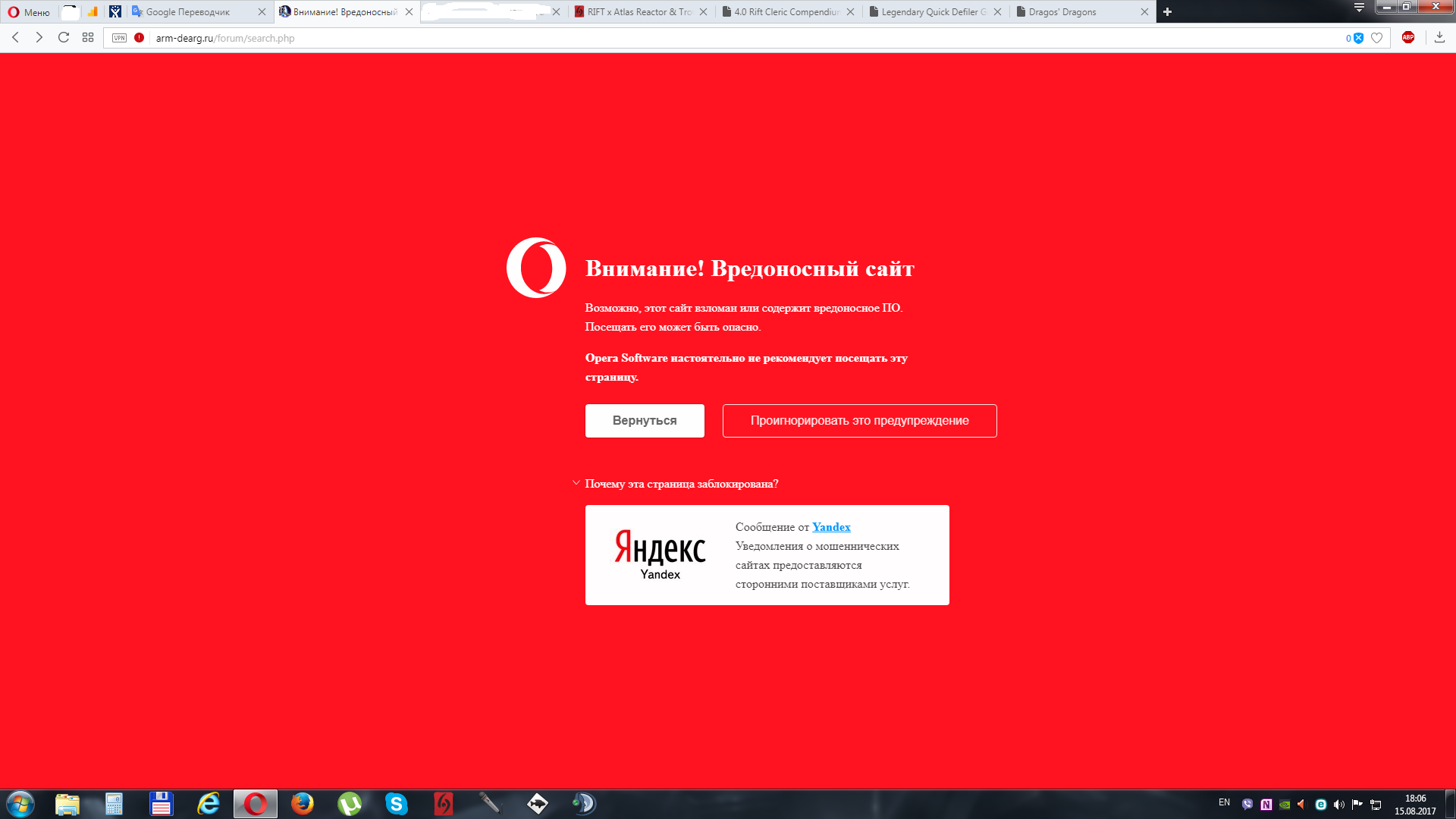
Task: Open the Opera Меню button
Action: tap(29, 12)
